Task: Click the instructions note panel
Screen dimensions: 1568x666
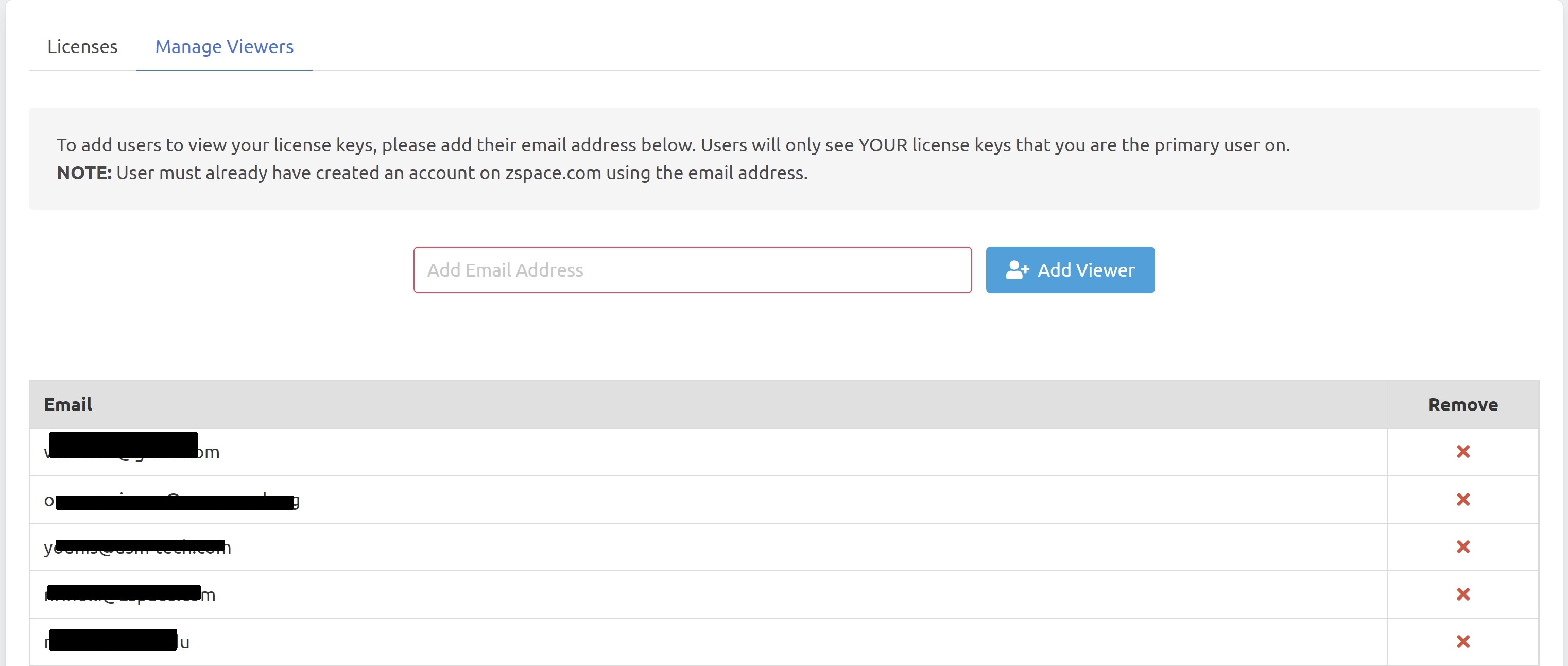Action: pos(784,158)
